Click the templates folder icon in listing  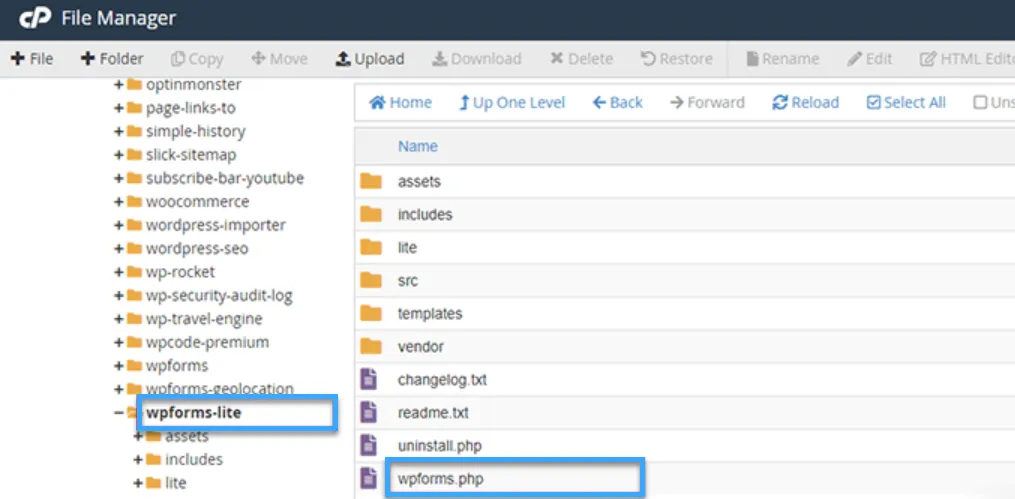point(371,313)
